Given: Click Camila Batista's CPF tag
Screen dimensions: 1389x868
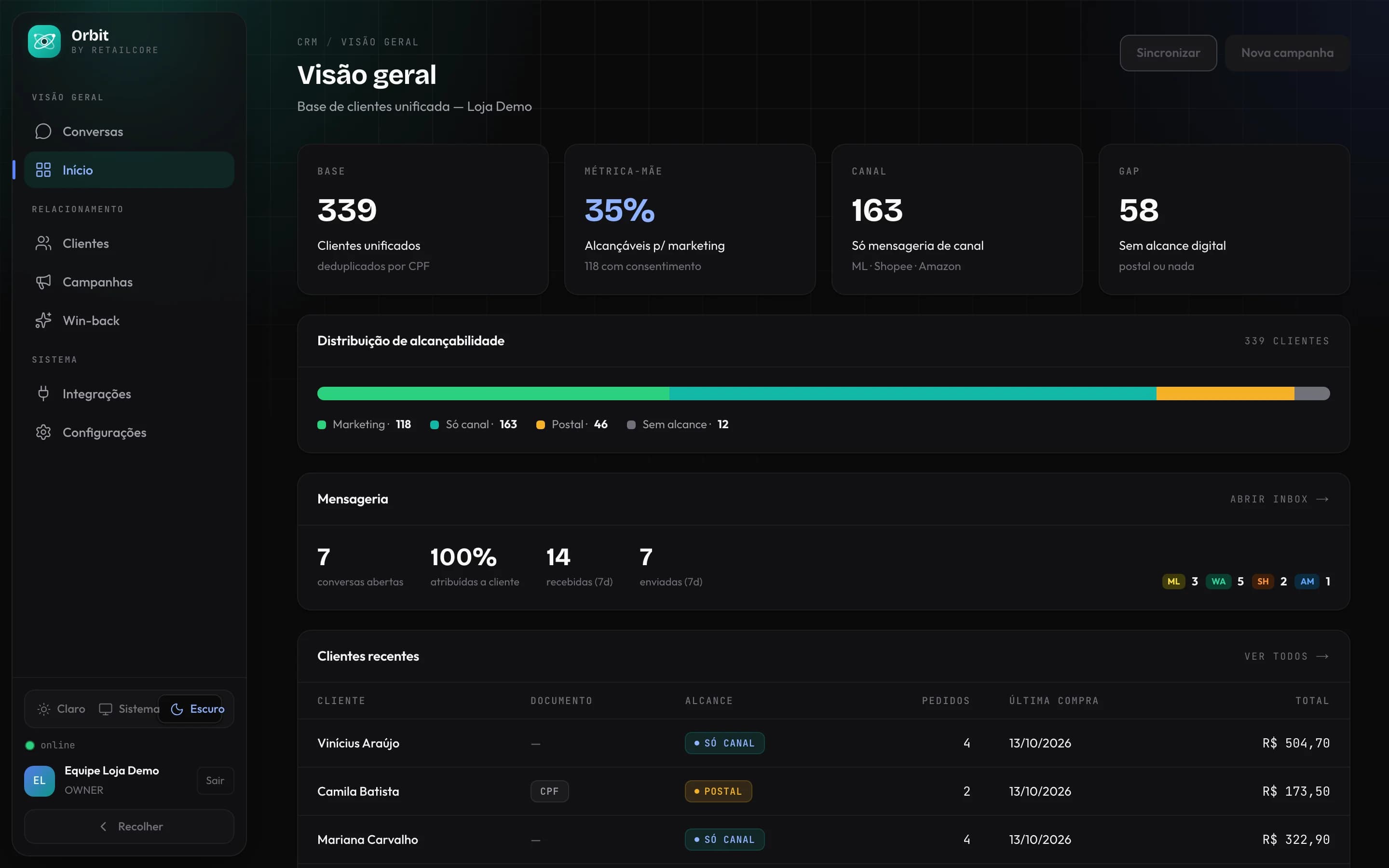Looking at the screenshot, I should [x=549, y=791].
